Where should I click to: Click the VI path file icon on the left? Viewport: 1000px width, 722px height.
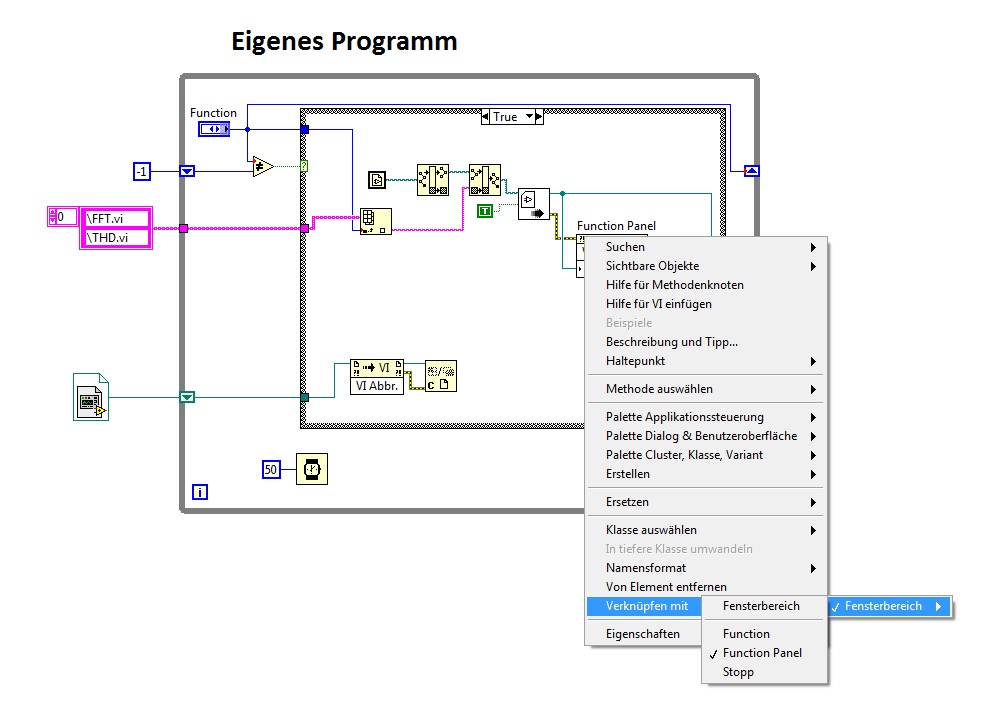(x=91, y=397)
